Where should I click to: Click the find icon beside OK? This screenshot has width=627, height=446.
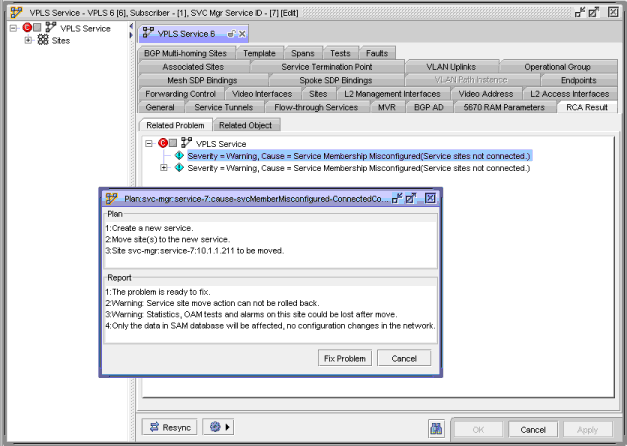pos(436,428)
